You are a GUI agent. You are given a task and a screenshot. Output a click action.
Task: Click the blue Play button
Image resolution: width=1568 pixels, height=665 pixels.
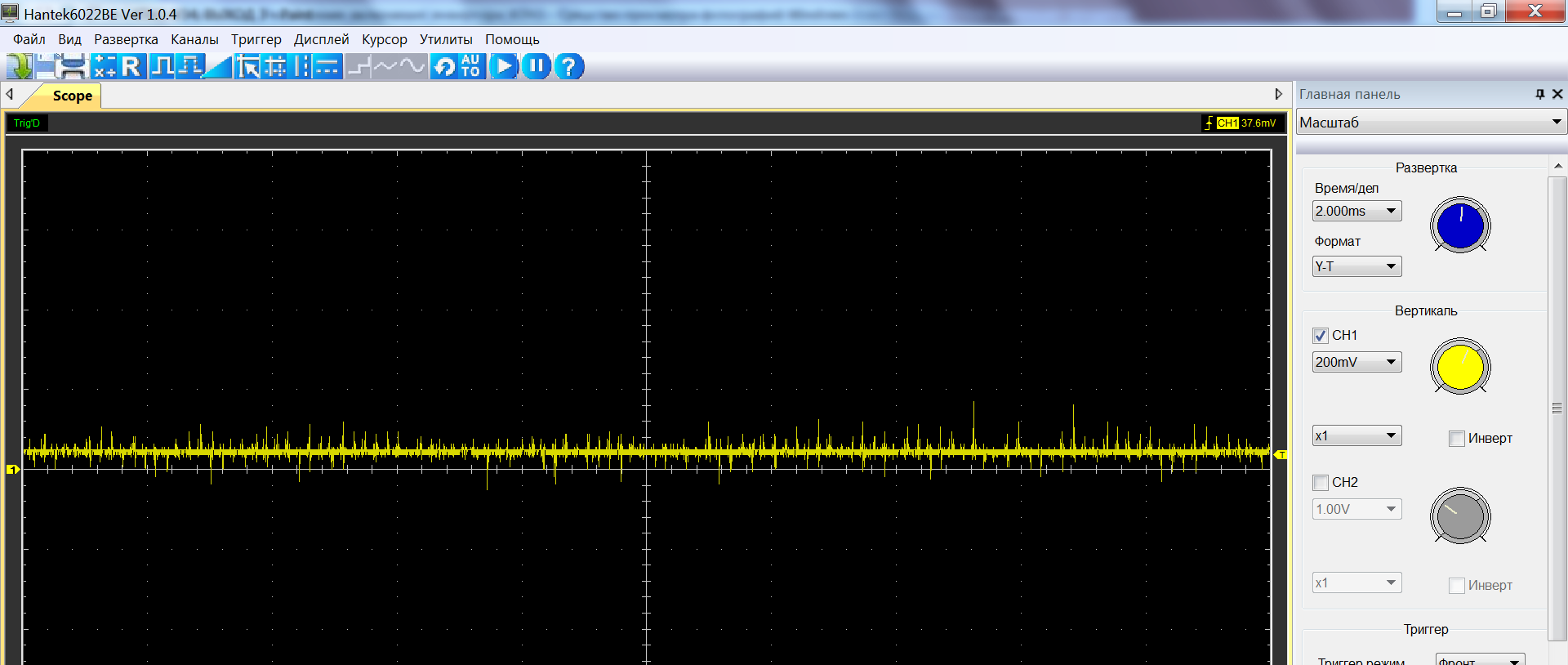(504, 66)
